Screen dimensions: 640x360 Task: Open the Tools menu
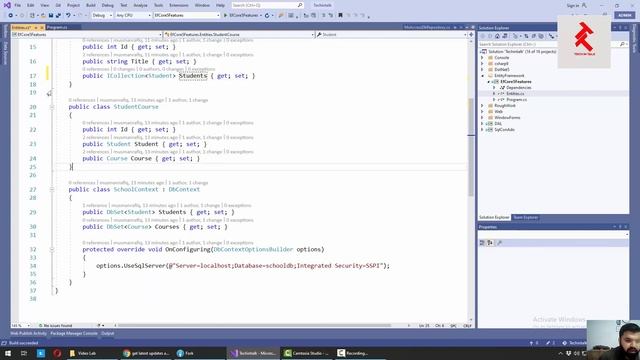pyautogui.click(x=158, y=5)
